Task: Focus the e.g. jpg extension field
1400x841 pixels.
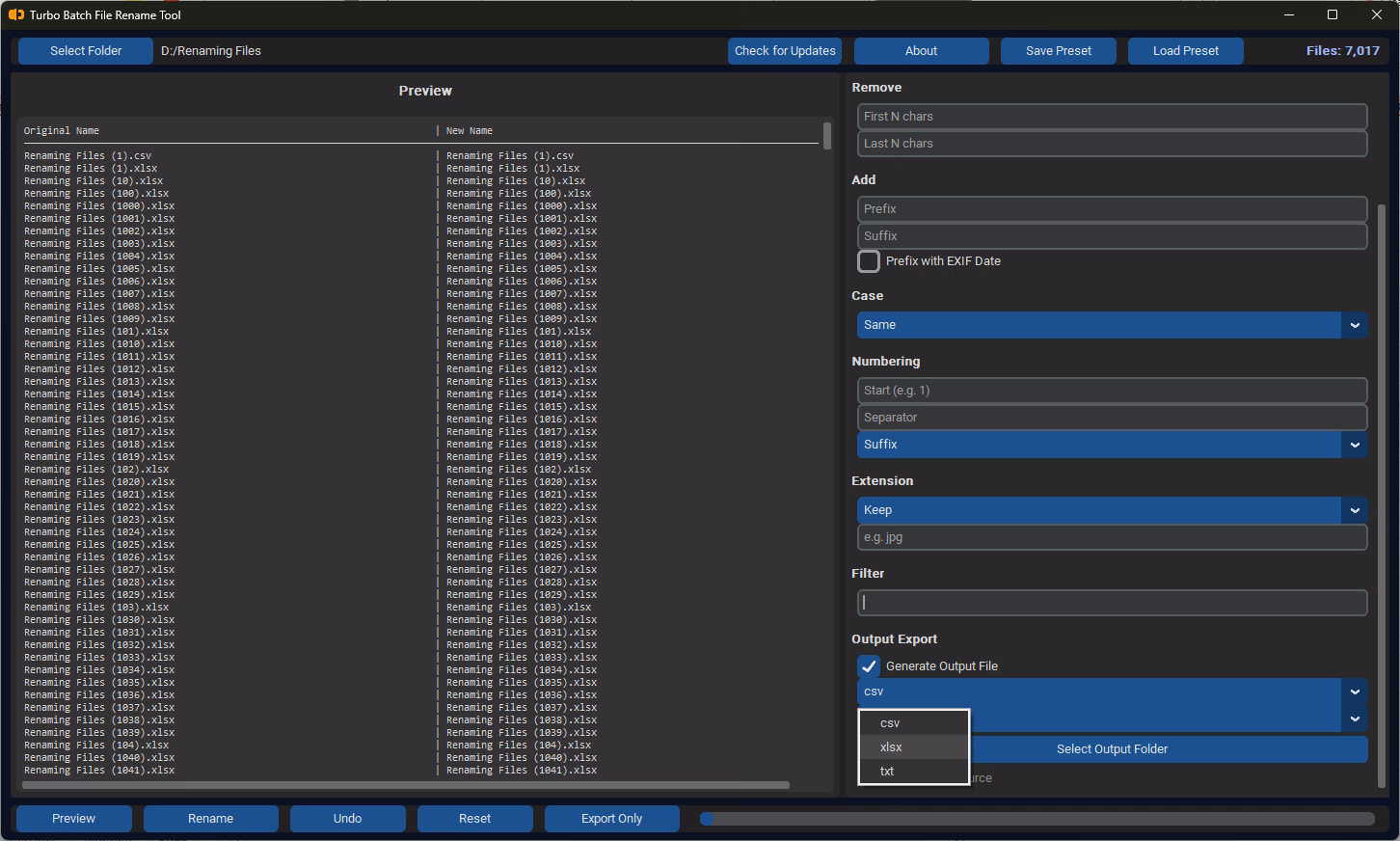Action: point(1112,537)
